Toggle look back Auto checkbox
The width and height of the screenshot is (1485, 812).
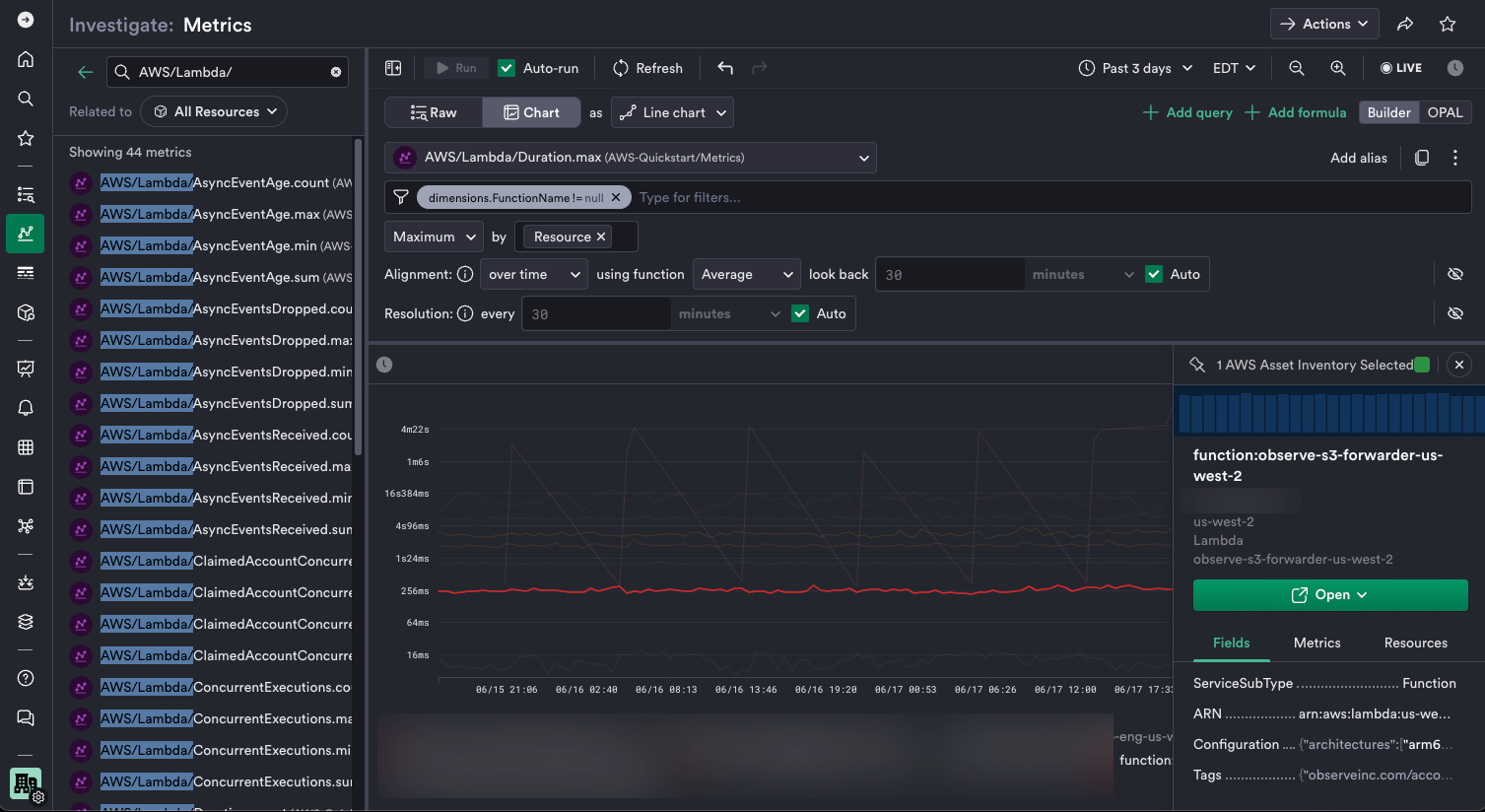tap(1154, 274)
